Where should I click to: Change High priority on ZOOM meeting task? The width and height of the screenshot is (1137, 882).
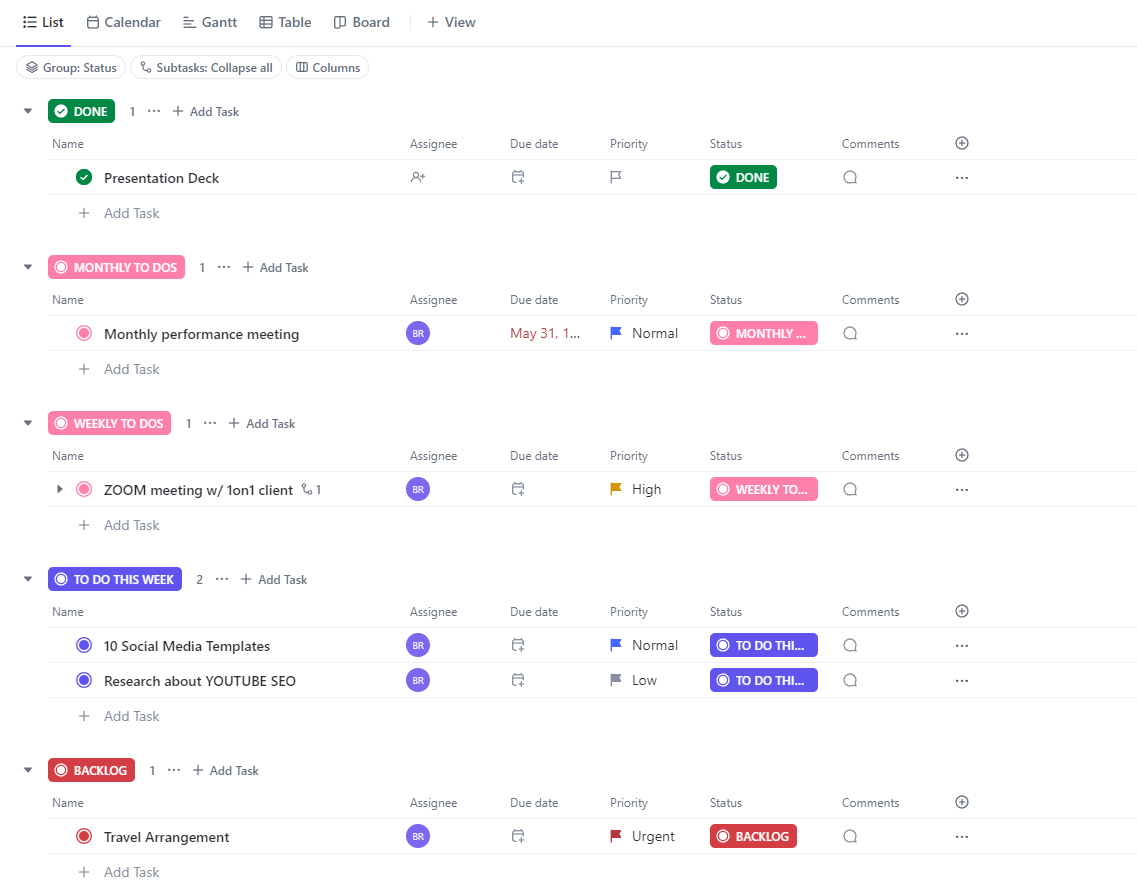point(636,489)
